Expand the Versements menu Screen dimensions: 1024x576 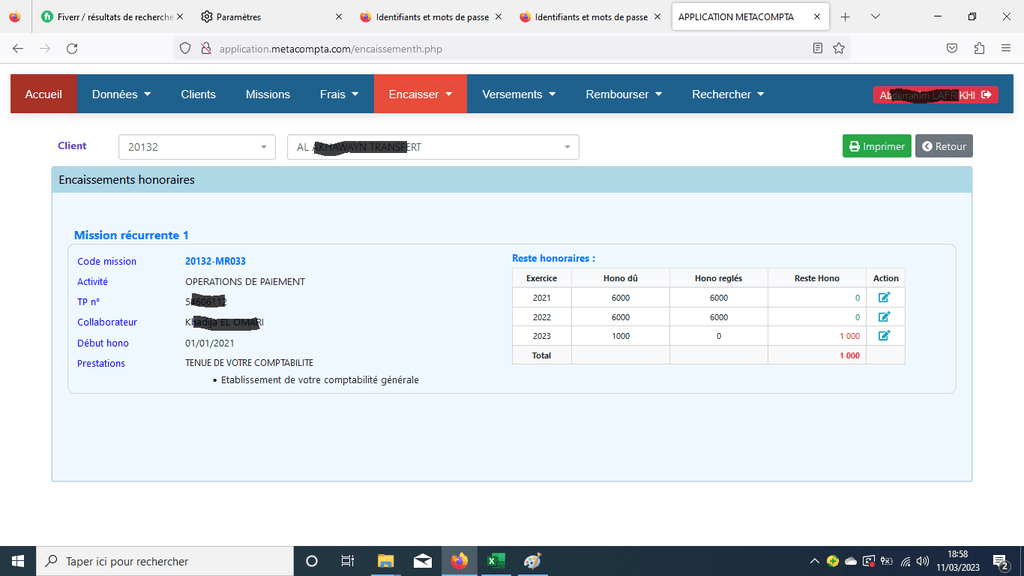click(519, 94)
